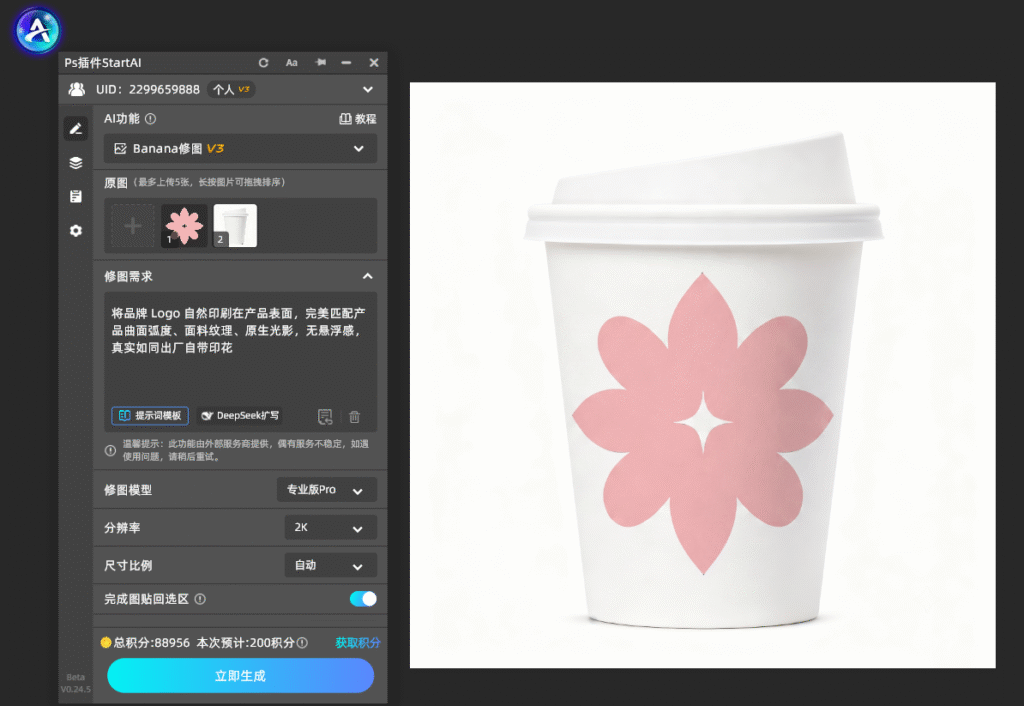Click into the retouch prompt text area
This screenshot has width=1024, height=706.
coord(240,348)
